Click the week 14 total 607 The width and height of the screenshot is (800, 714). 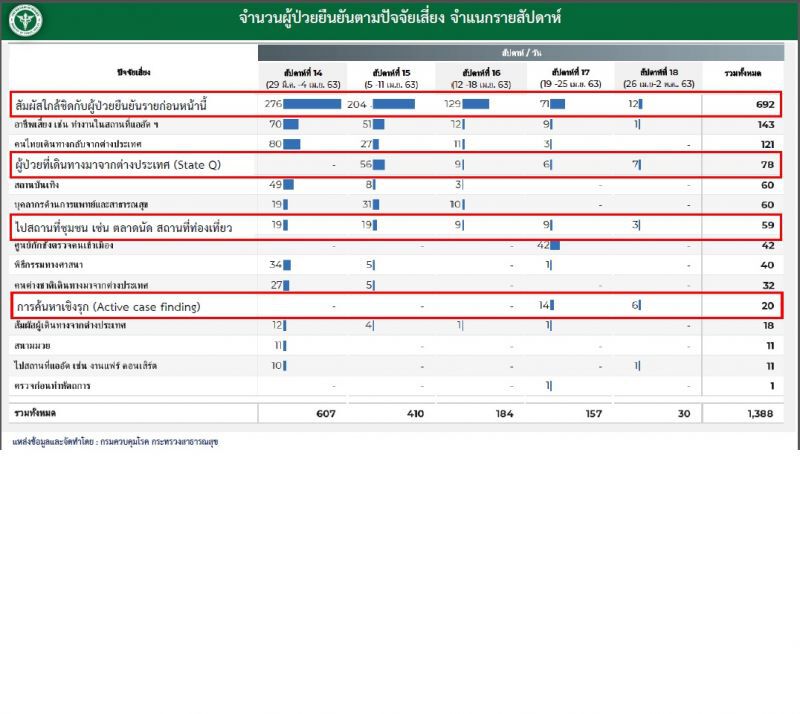tap(326, 413)
